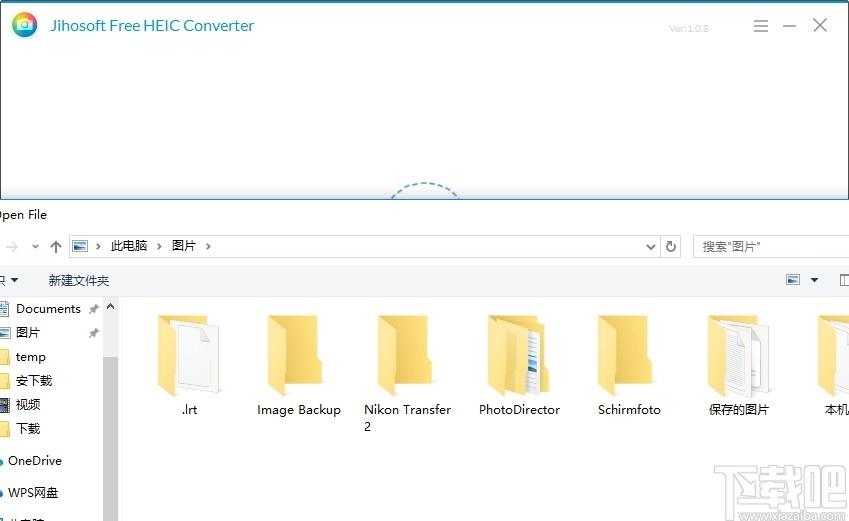Go up one folder level

pos(56,246)
